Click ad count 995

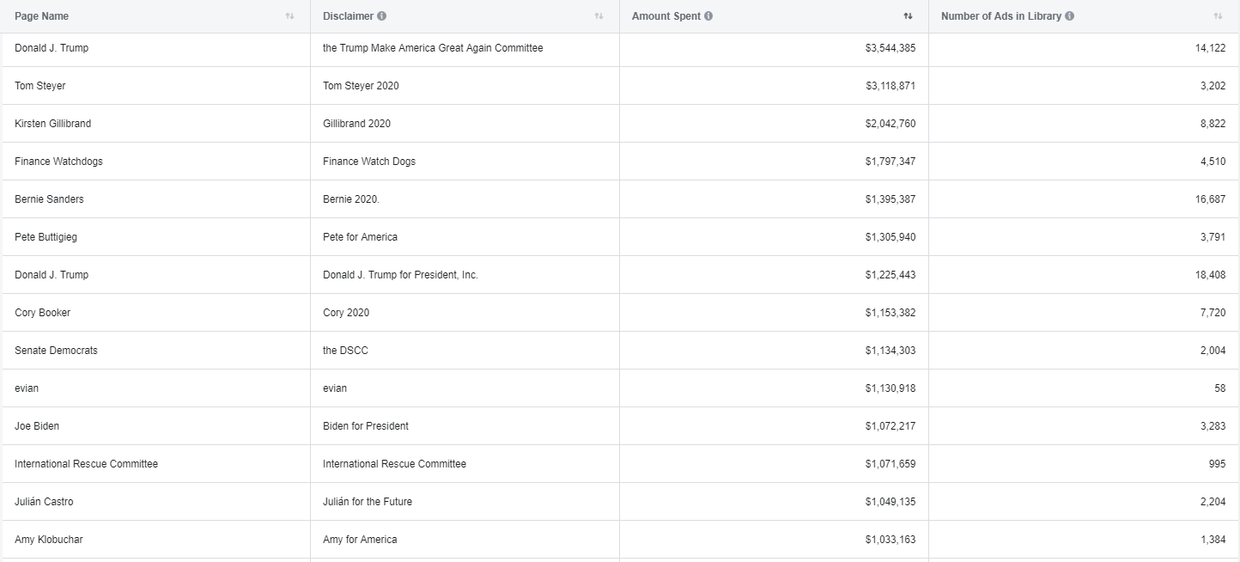[x=1217, y=464]
